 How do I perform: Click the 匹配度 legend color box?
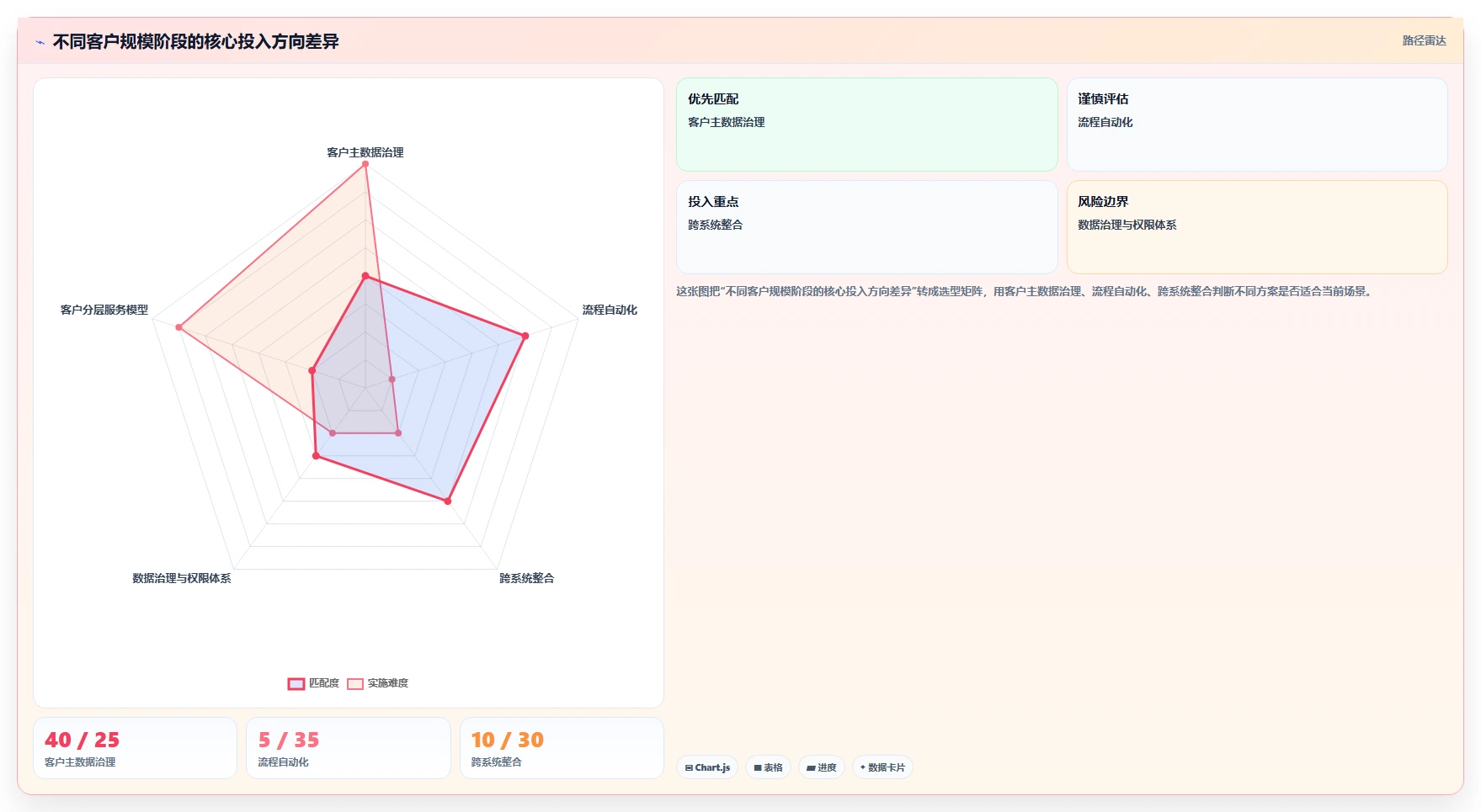coord(296,684)
